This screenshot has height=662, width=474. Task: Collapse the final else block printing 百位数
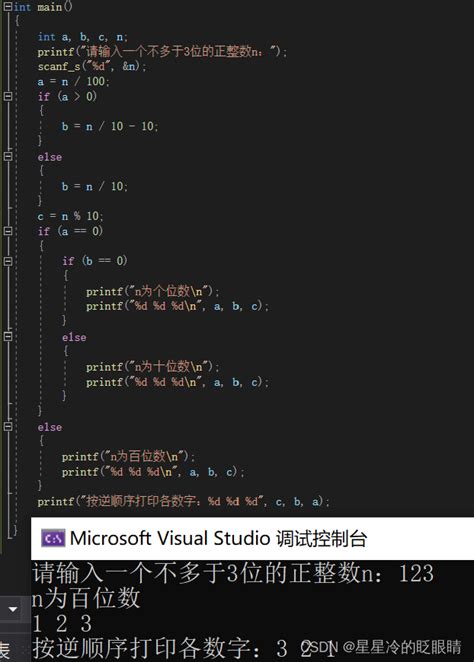[8, 426]
